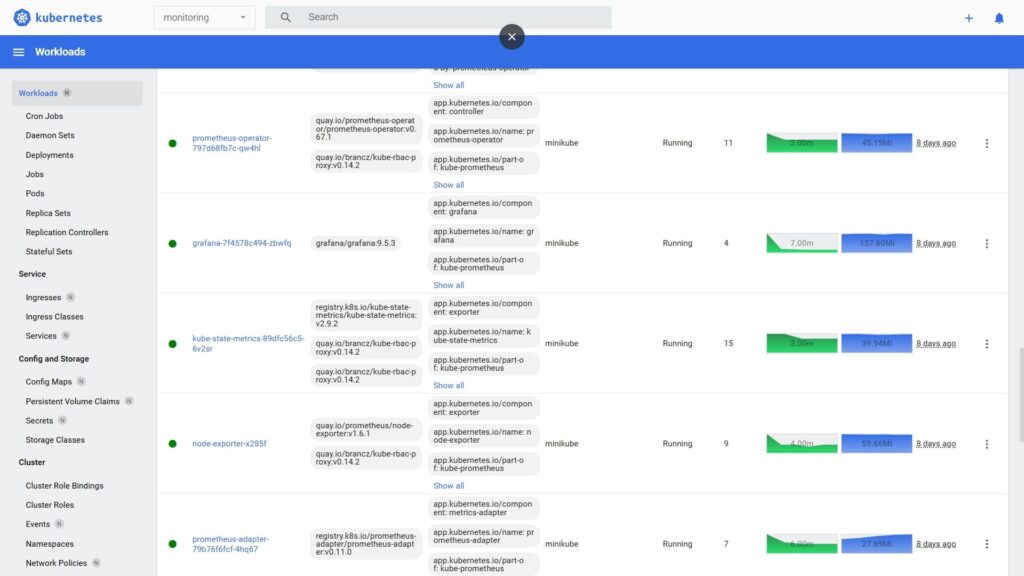Expand labels with Show all for prometheus-operator

[449, 185]
